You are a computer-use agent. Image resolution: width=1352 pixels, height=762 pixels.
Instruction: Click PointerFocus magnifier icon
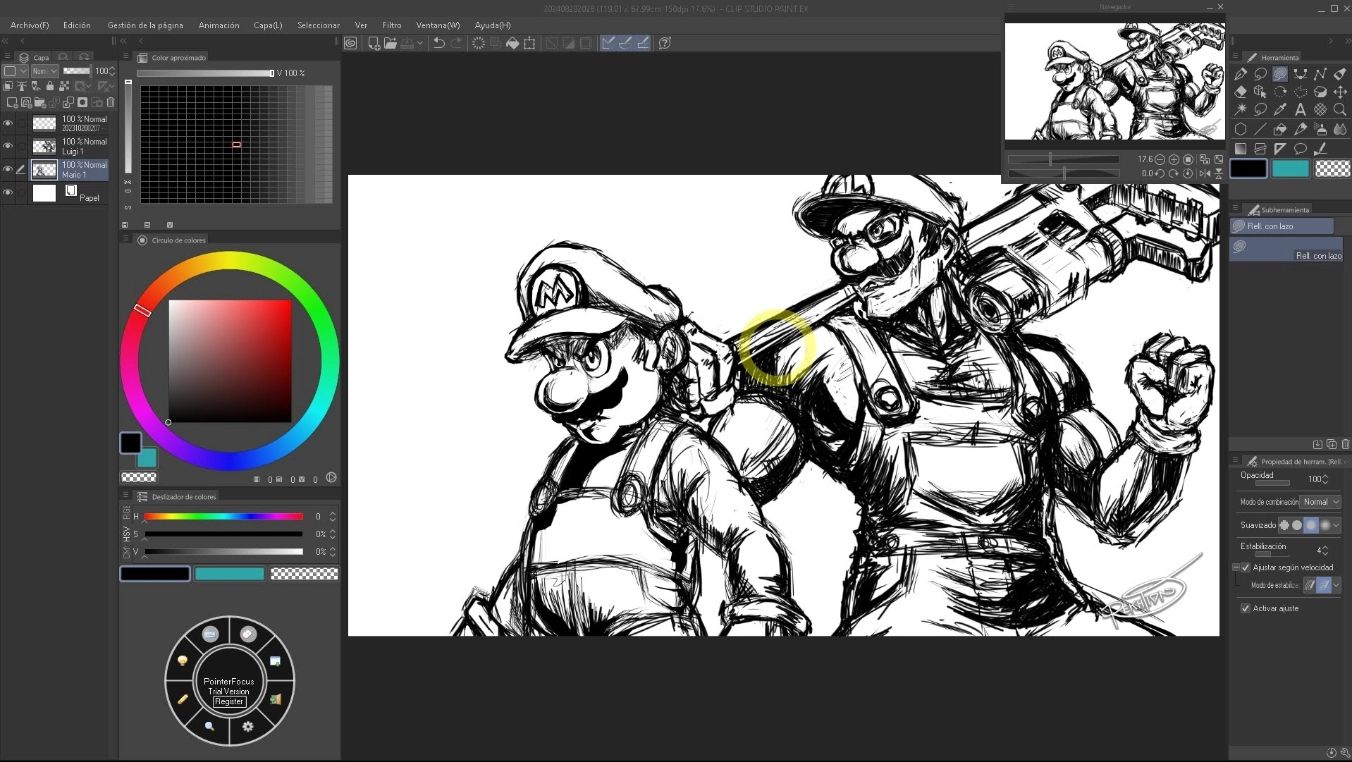(209, 726)
